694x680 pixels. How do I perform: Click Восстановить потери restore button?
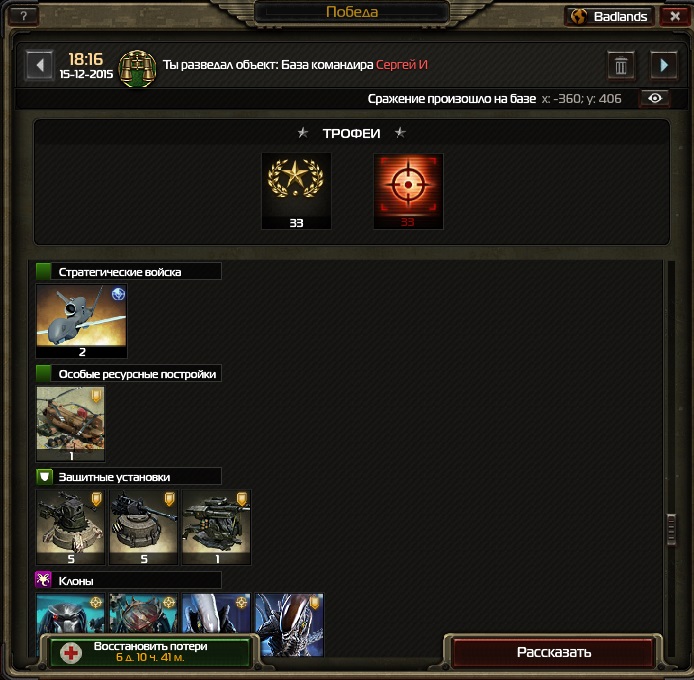pyautogui.click(x=150, y=652)
